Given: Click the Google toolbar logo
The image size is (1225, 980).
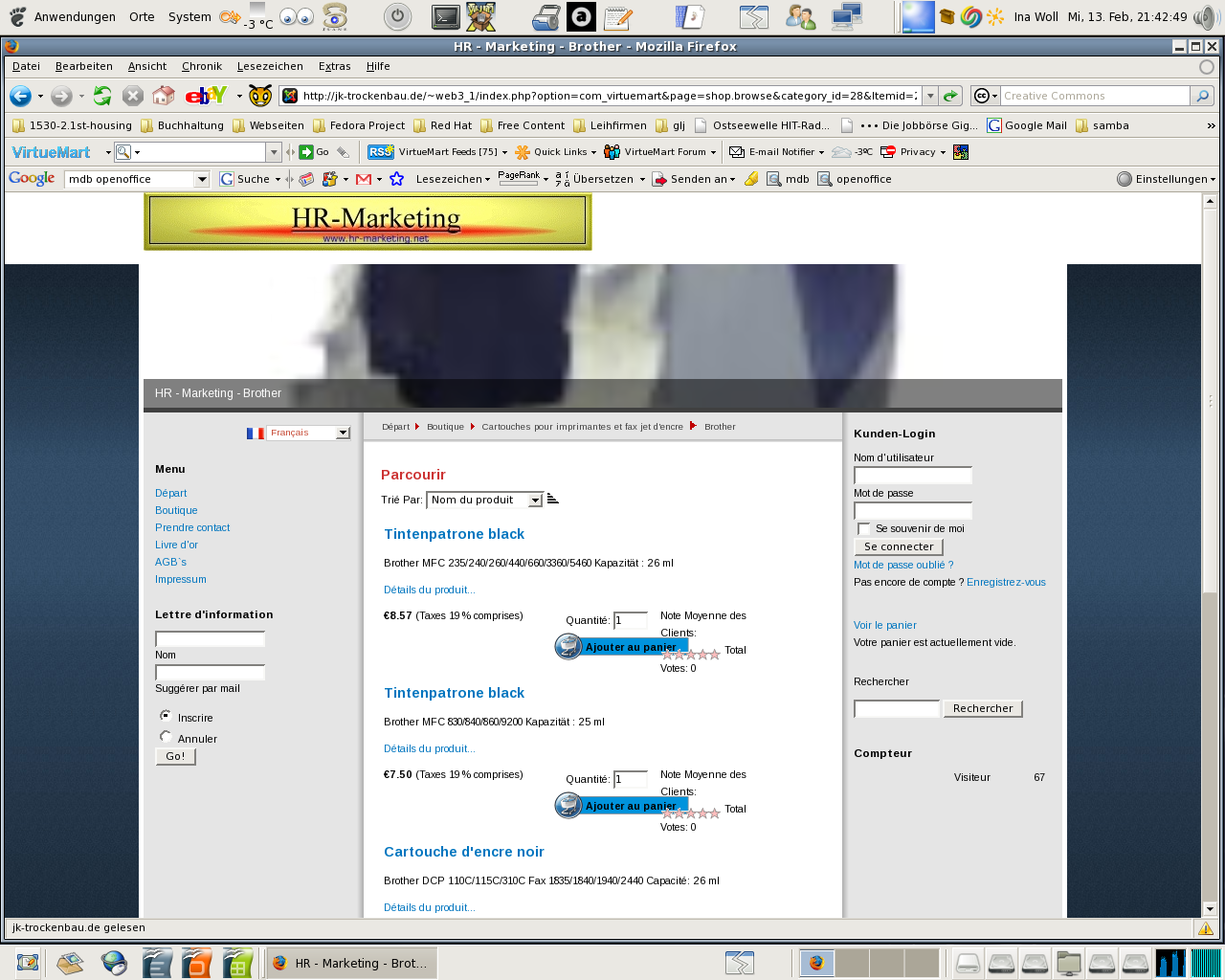Looking at the screenshot, I should [32, 179].
